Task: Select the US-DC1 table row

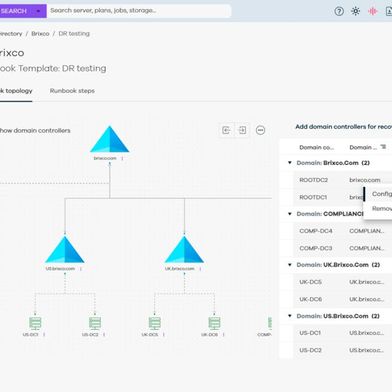Action: coord(342,333)
